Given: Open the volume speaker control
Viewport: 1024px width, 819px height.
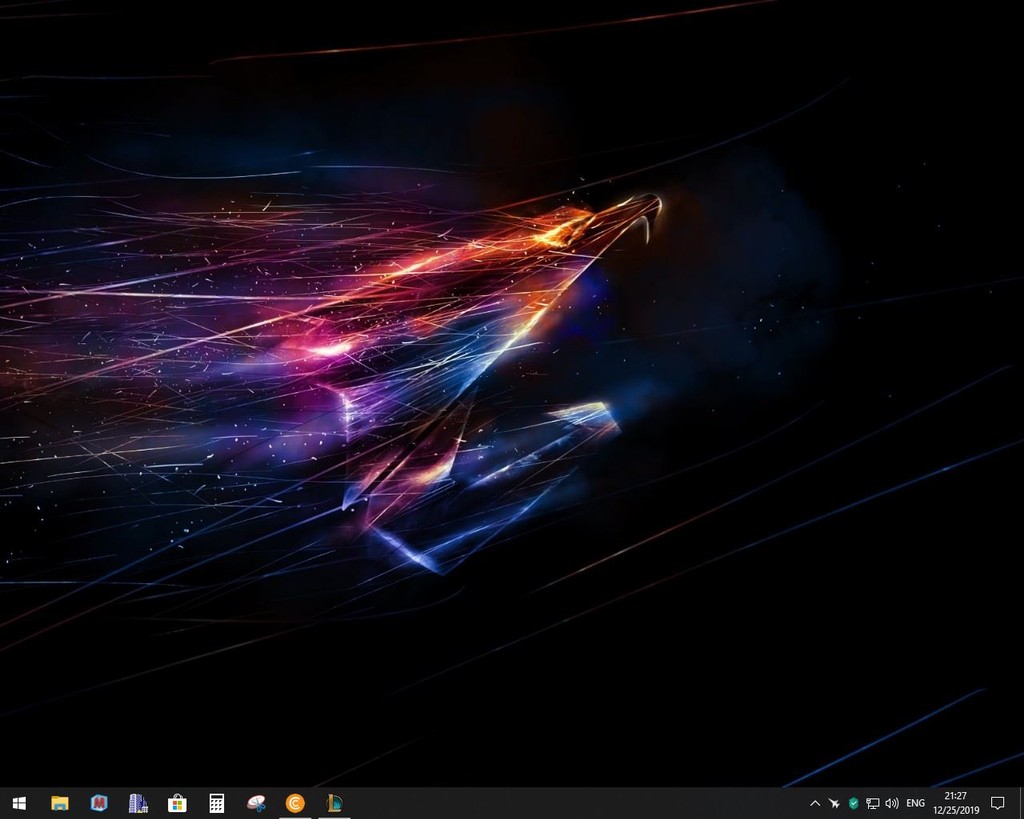Looking at the screenshot, I should click(x=891, y=803).
